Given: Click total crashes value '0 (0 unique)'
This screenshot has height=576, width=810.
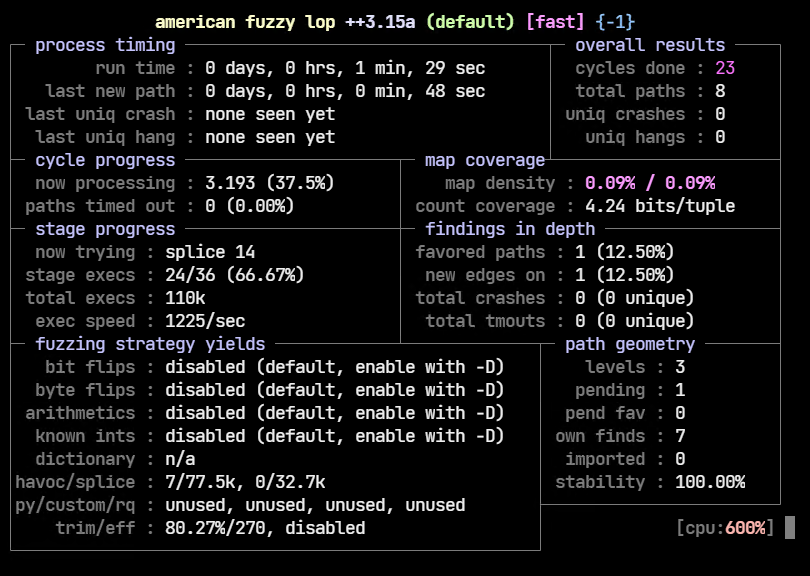Looking at the screenshot, I should coord(635,298).
